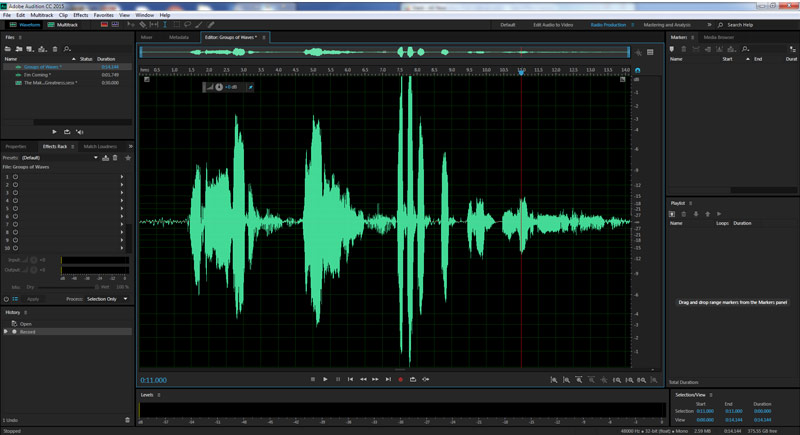Open the Presets dropdown in Effects Rack
This screenshot has width=800, height=435.
click(95, 158)
